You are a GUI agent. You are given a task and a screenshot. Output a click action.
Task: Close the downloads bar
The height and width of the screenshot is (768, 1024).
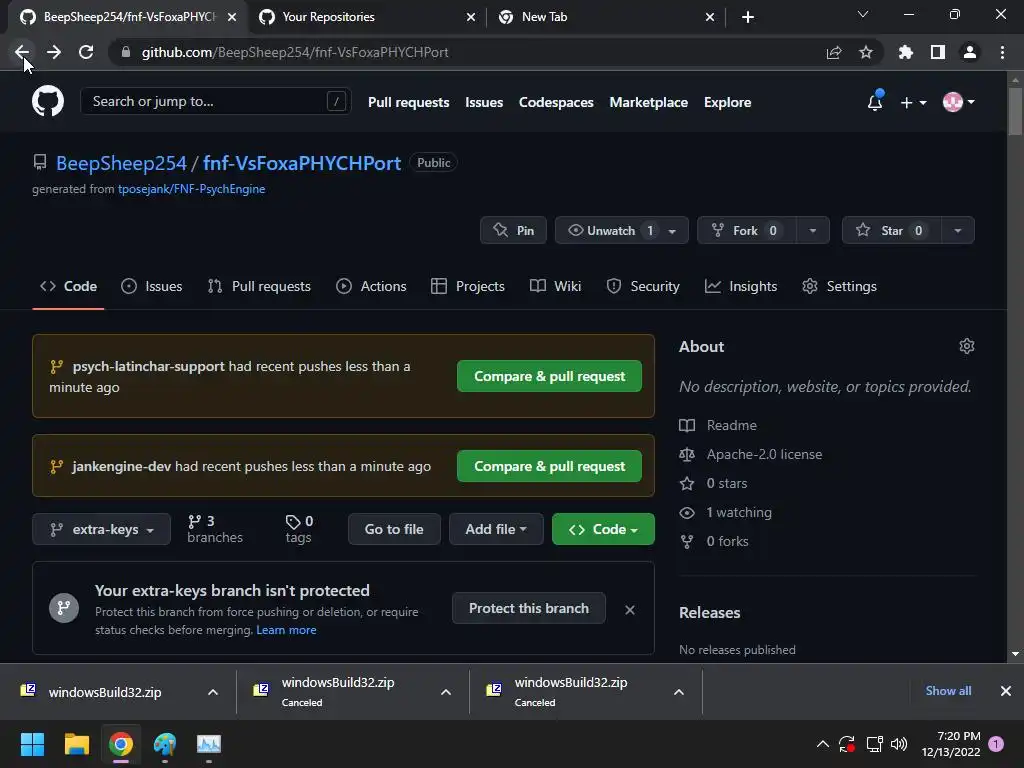click(x=1006, y=691)
